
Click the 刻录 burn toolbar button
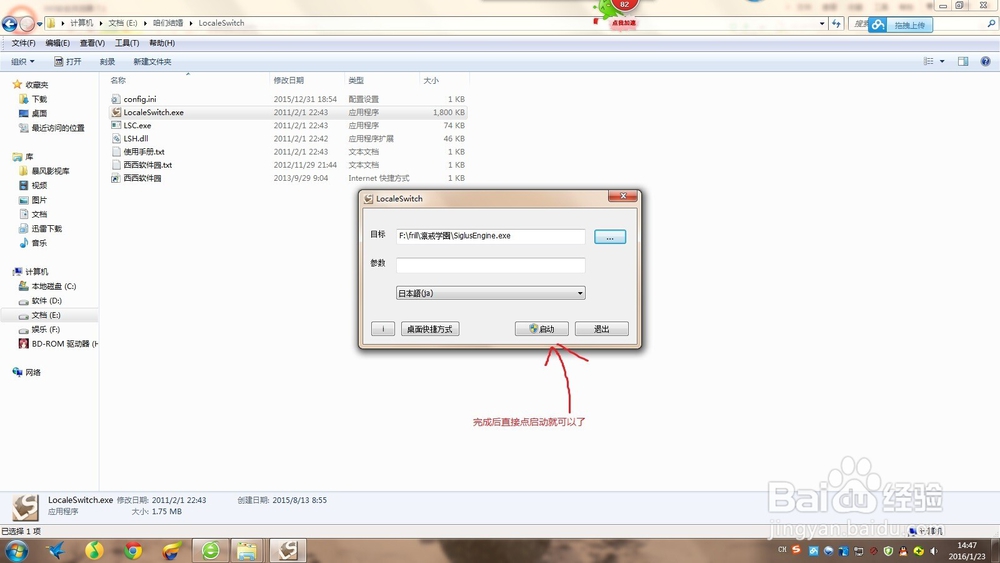click(x=107, y=62)
